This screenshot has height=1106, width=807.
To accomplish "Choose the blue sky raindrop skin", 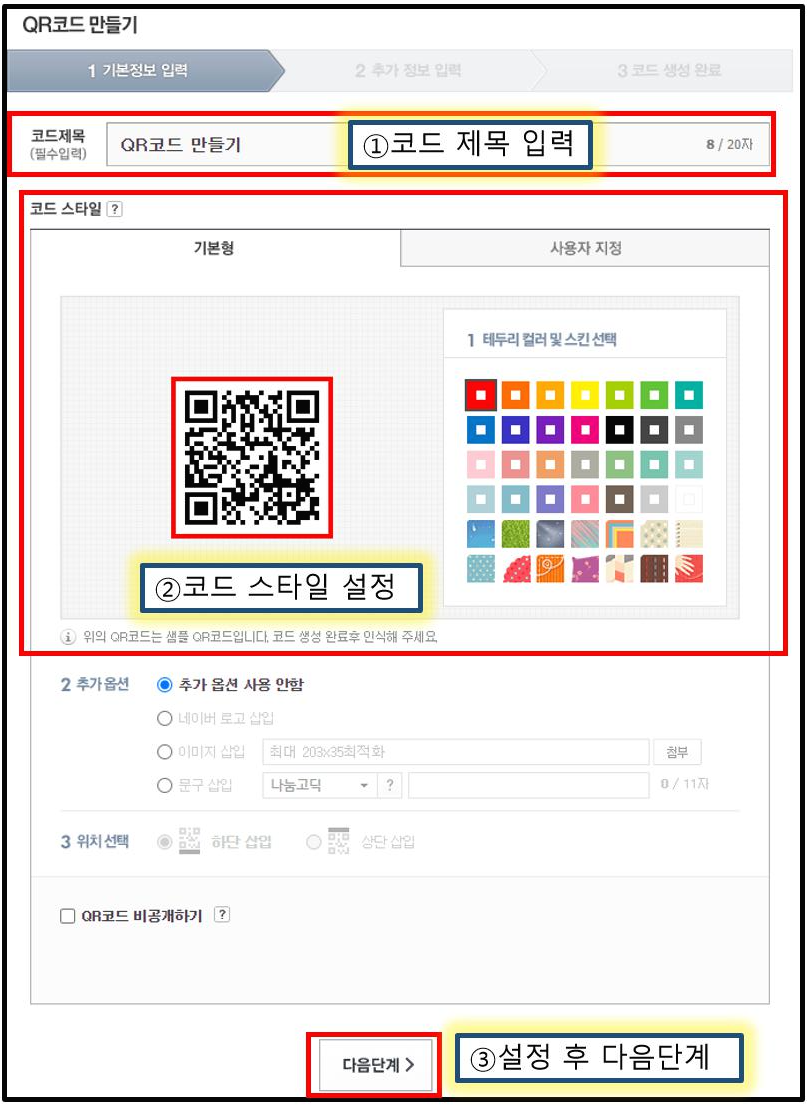I will click(x=480, y=534).
